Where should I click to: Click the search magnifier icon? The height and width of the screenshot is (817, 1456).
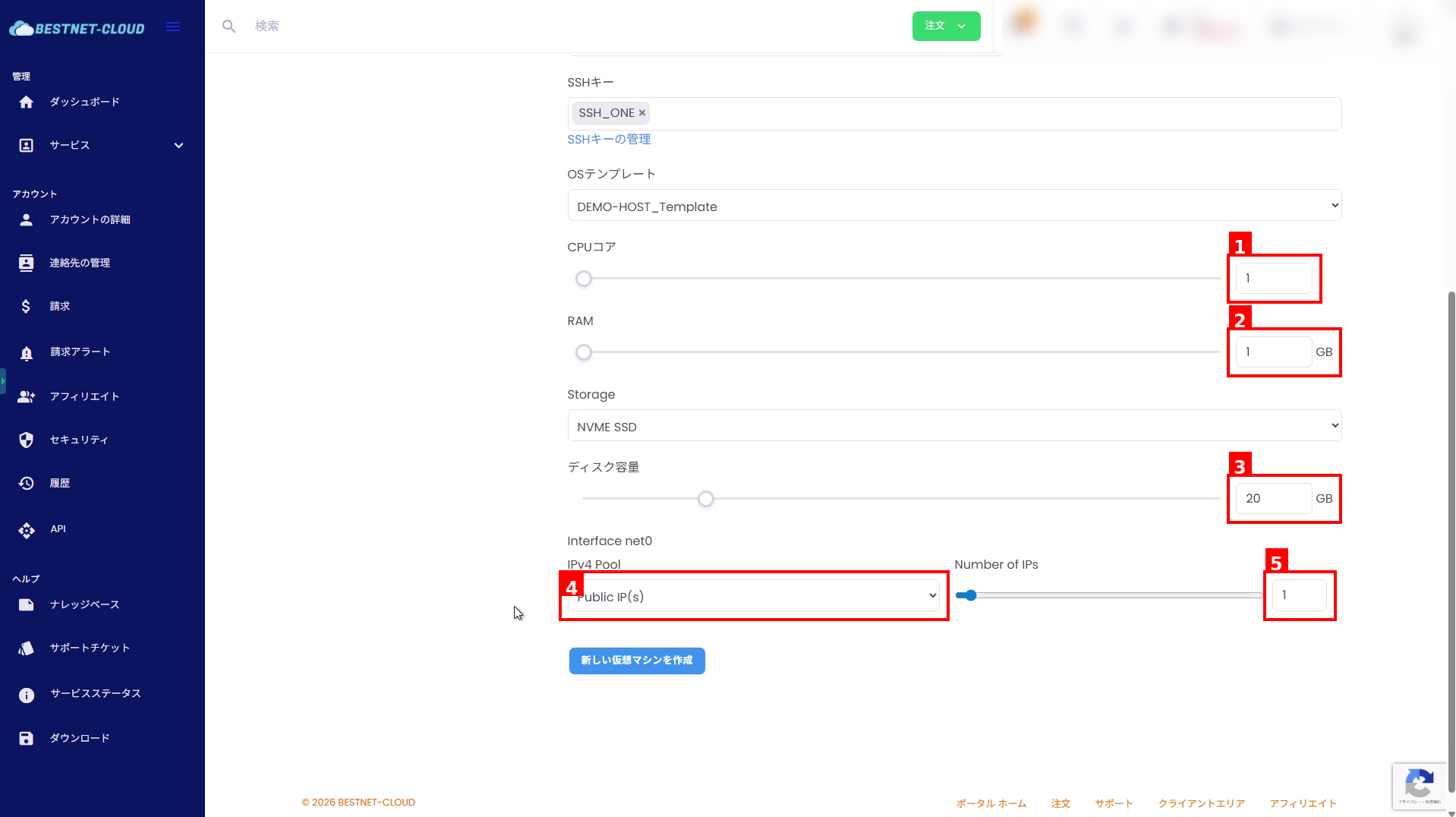point(228,27)
